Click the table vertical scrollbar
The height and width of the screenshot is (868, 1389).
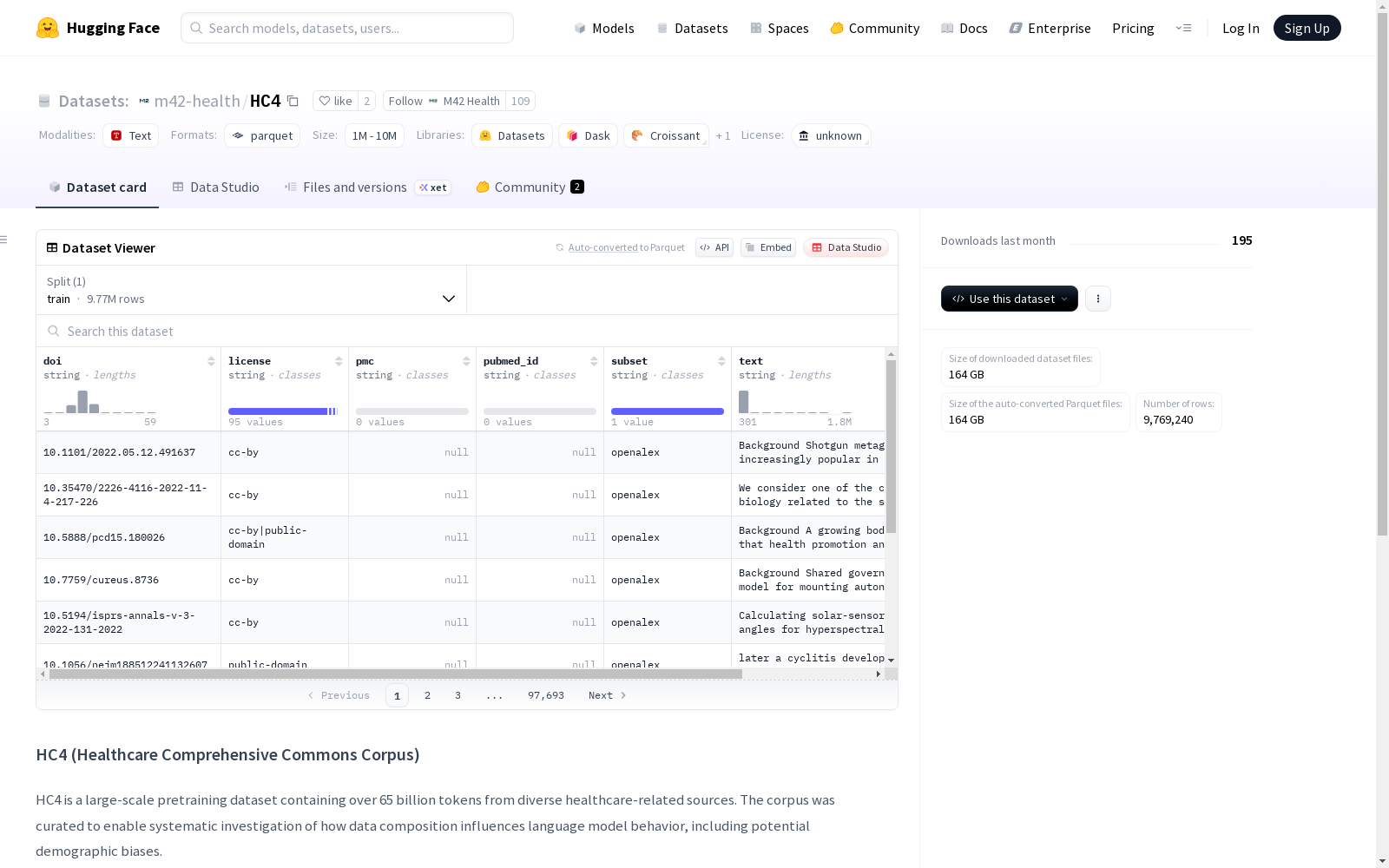click(x=891, y=446)
